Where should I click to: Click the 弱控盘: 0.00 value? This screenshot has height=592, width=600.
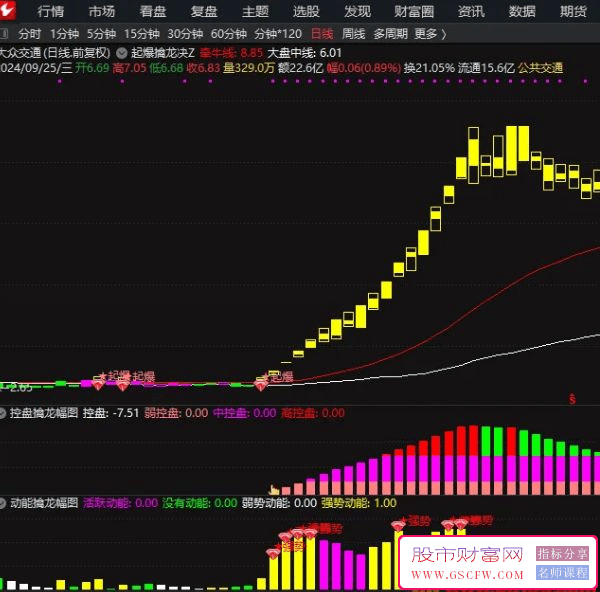coord(176,413)
